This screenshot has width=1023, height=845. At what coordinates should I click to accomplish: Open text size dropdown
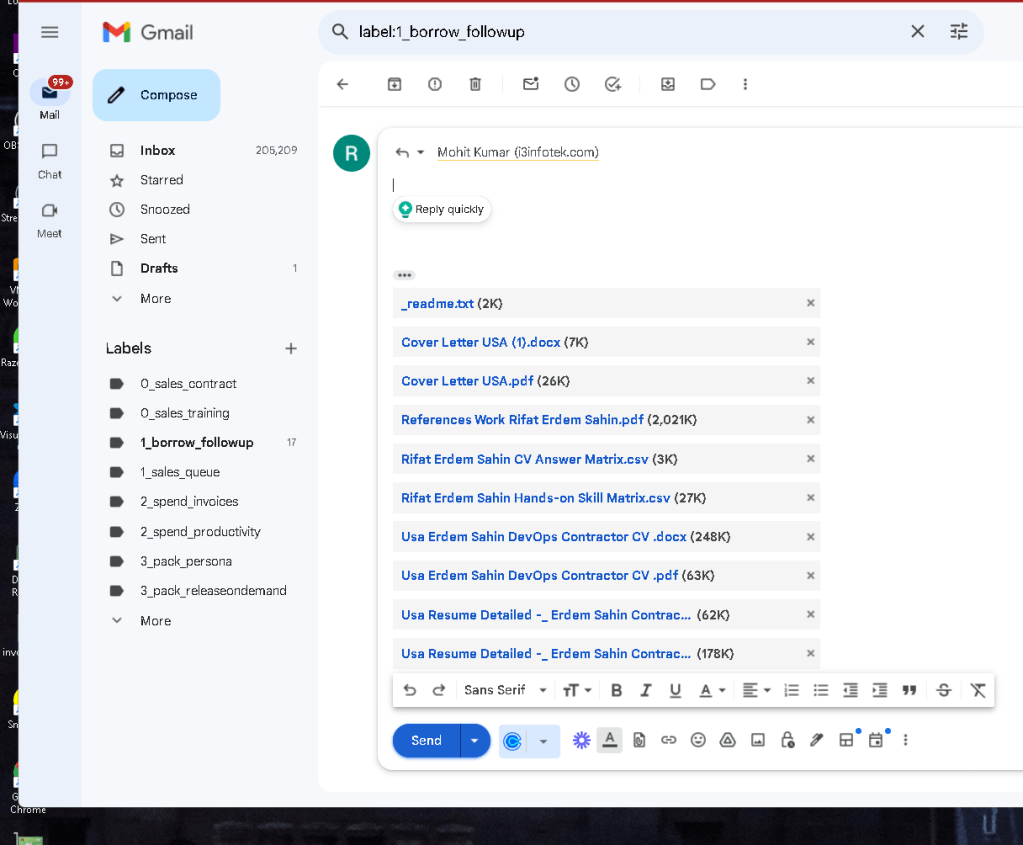577,690
